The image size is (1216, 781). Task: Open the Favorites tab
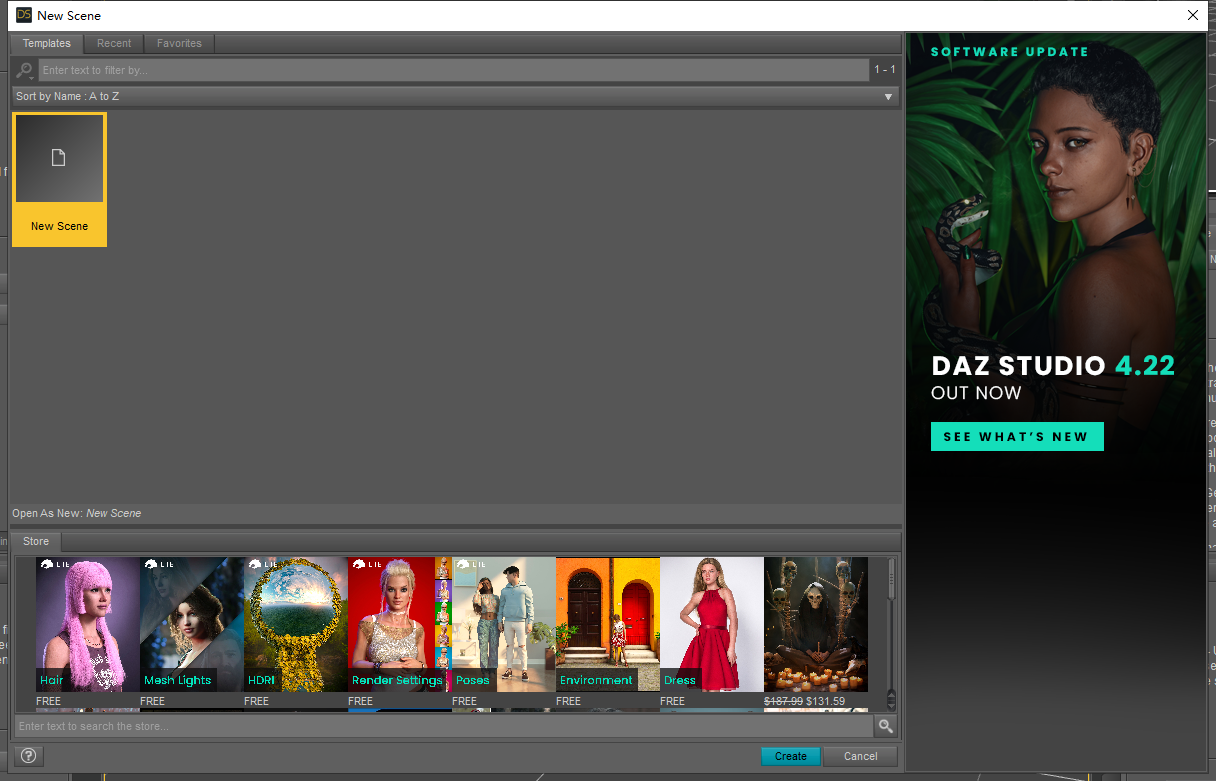pyautogui.click(x=179, y=43)
